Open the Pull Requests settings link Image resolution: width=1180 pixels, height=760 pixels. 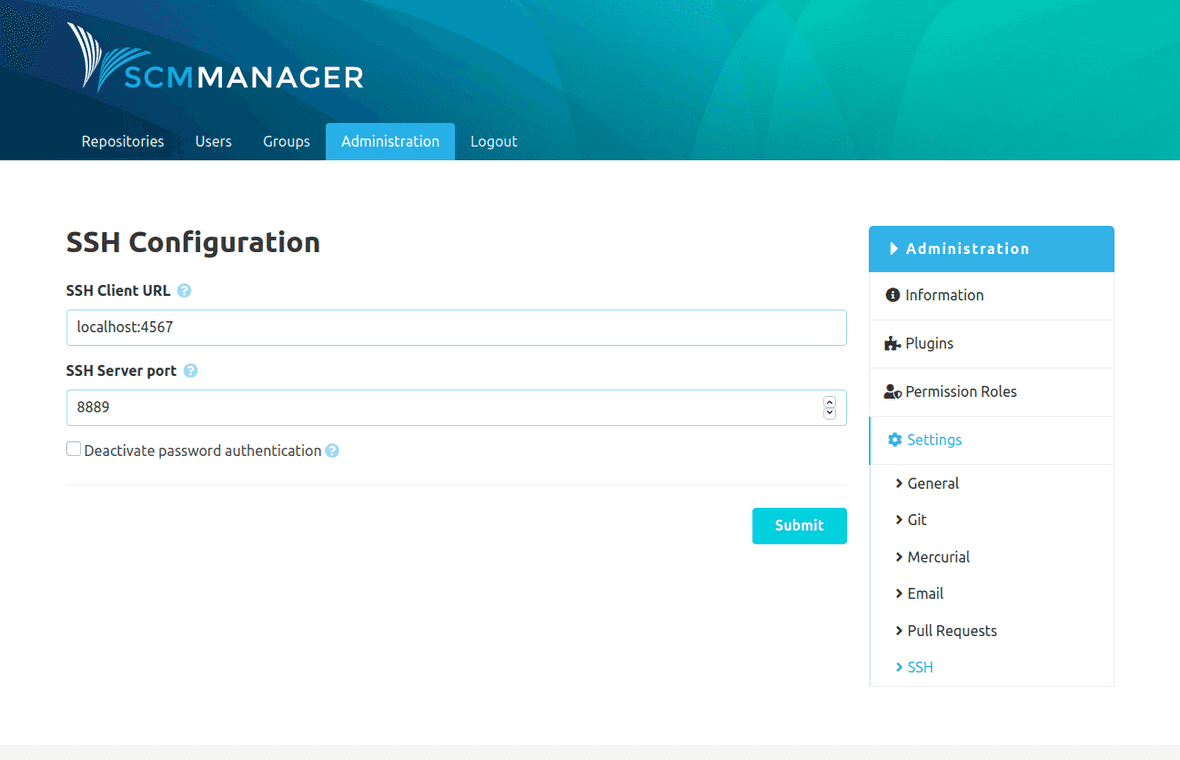950,630
